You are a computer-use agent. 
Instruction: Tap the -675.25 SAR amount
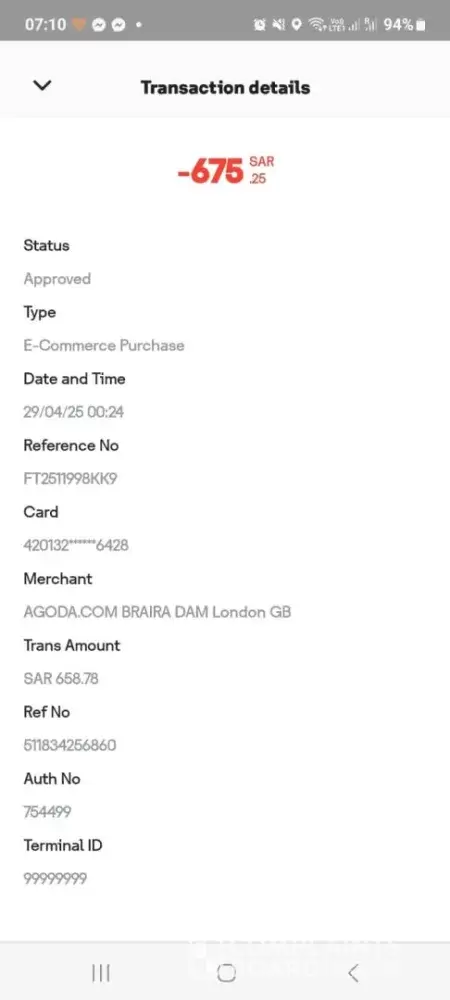coord(226,170)
